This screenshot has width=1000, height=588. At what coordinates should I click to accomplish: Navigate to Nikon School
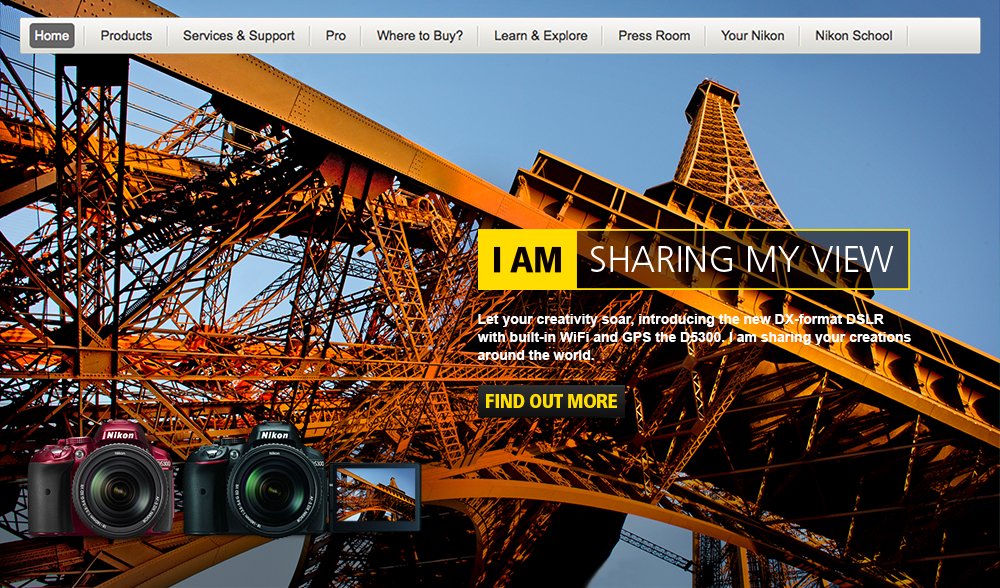[x=853, y=36]
